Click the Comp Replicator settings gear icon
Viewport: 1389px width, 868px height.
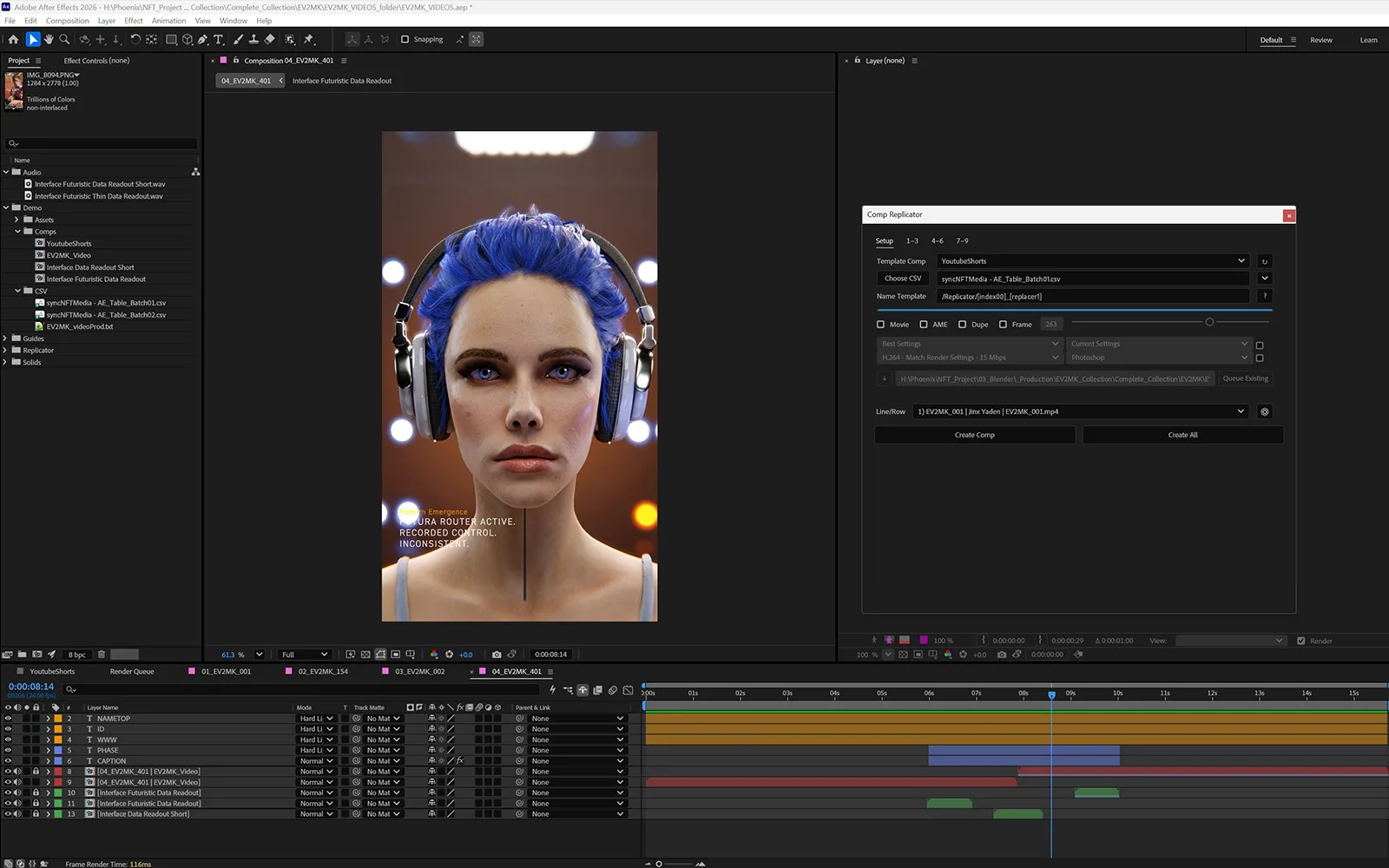coord(1265,411)
